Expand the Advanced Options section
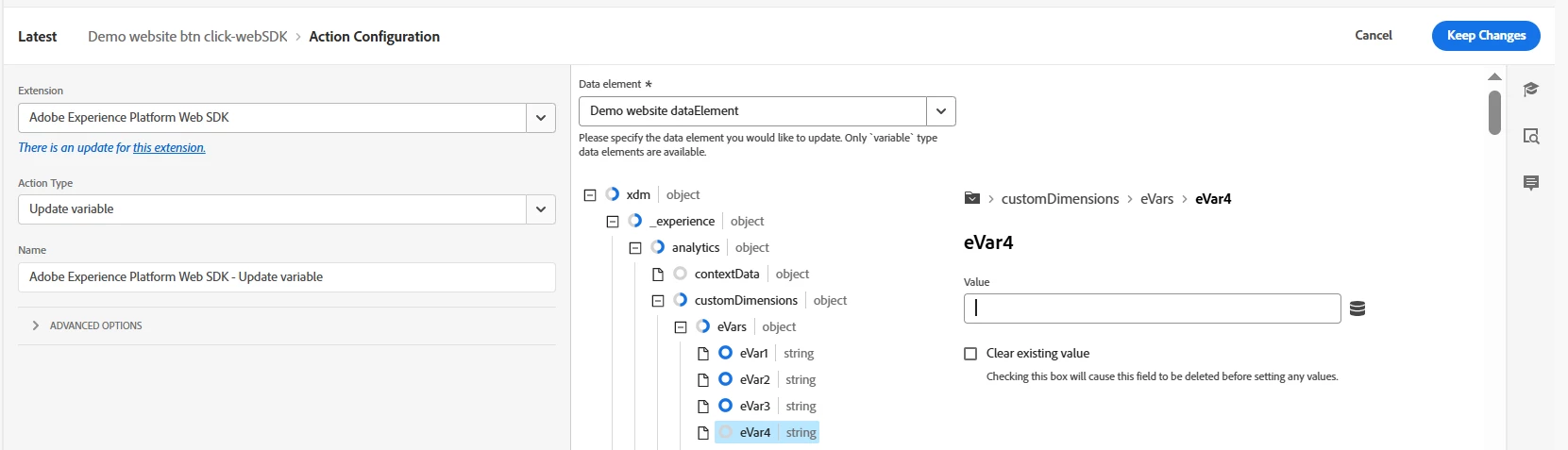 point(86,325)
